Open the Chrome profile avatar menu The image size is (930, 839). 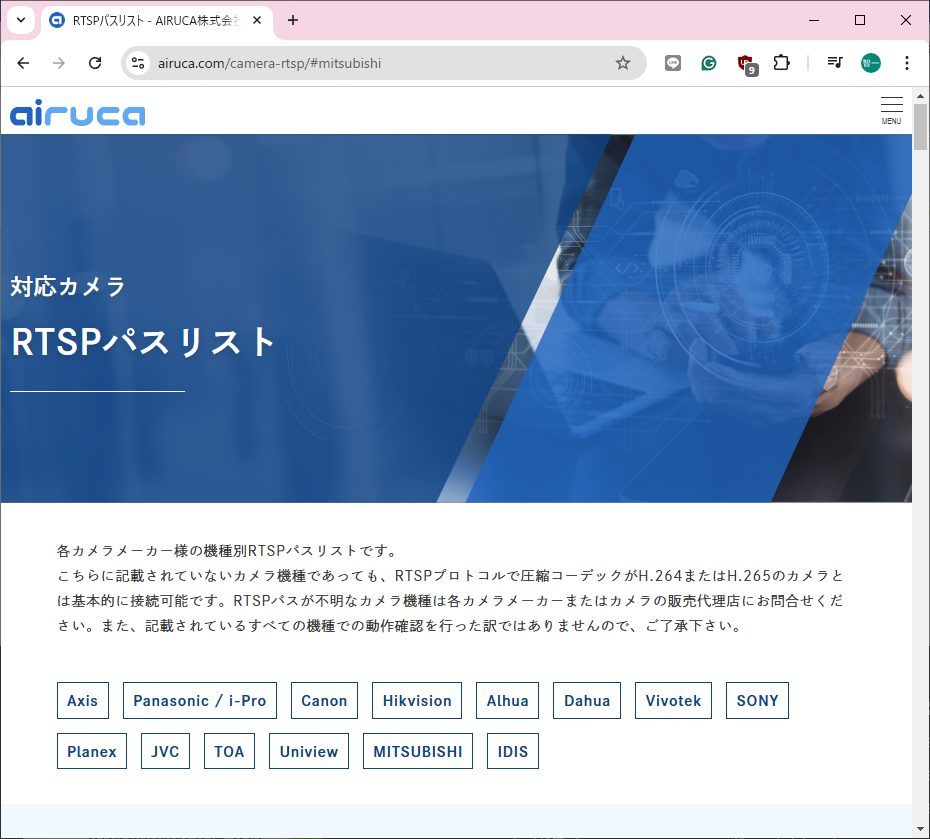point(871,63)
